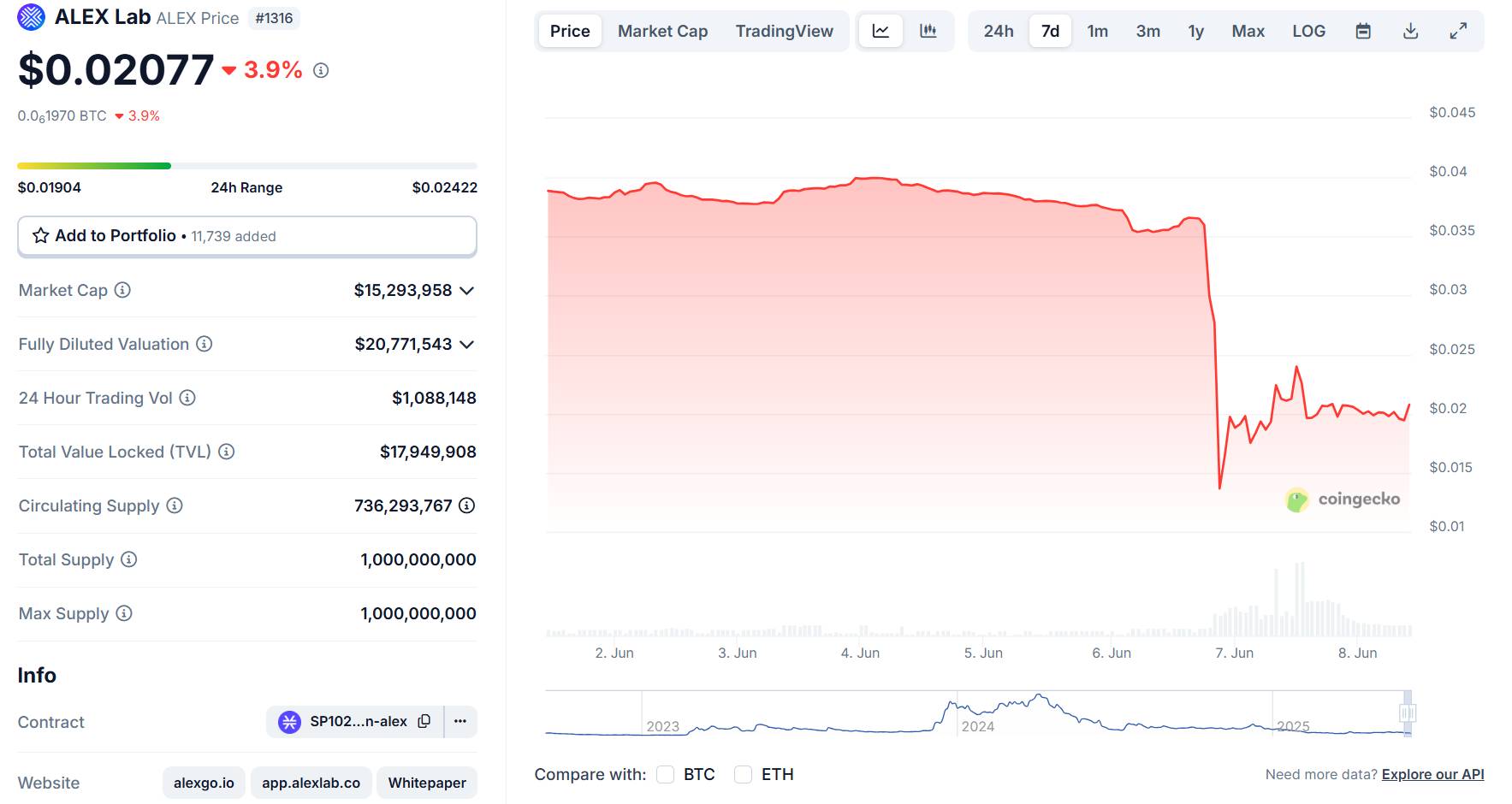Click the ALEX Lab token logo icon
The height and width of the screenshot is (804, 1512).
31,17
